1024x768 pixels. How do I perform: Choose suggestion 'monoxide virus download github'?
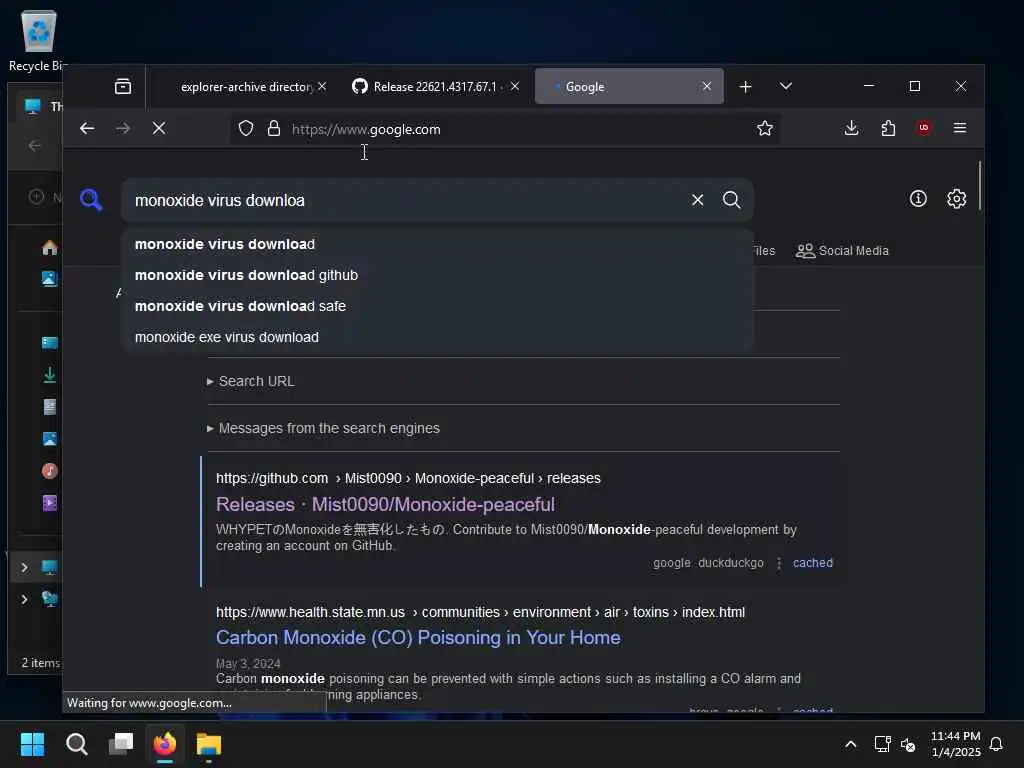tap(437, 275)
